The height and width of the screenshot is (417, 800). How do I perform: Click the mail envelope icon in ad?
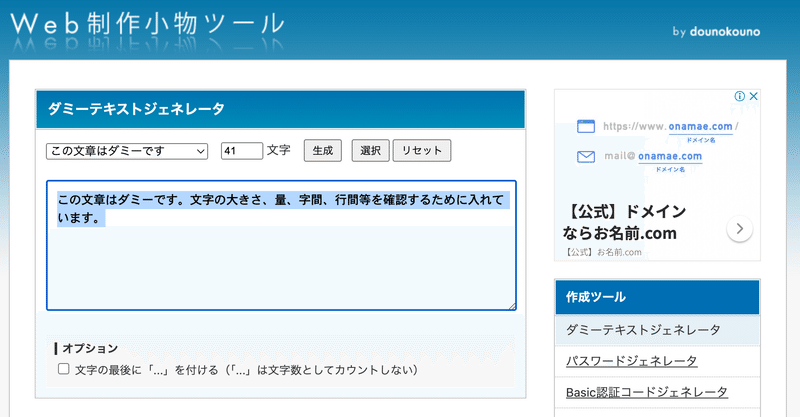[586, 157]
